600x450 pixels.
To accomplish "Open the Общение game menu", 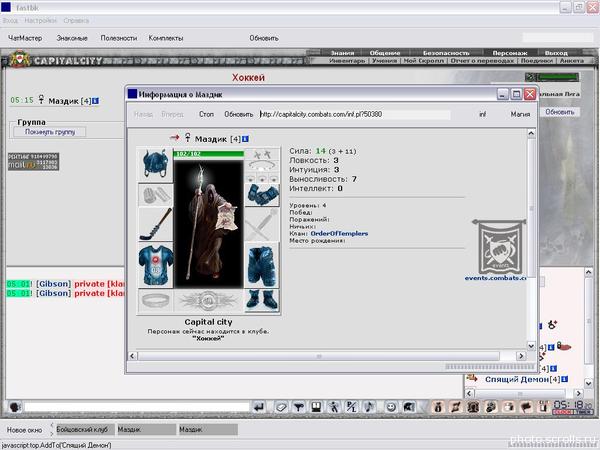I will pos(385,53).
